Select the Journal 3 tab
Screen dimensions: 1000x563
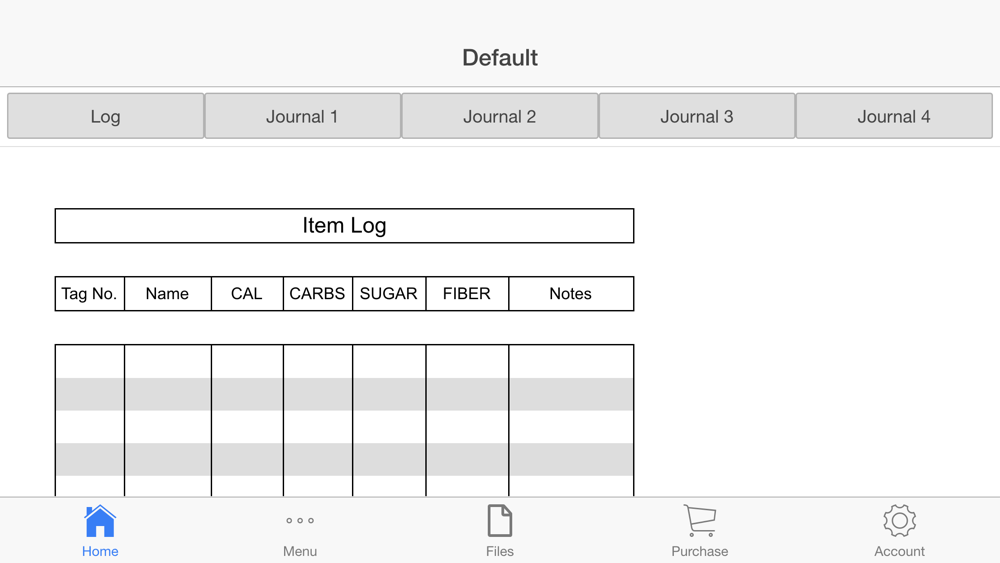coord(696,116)
